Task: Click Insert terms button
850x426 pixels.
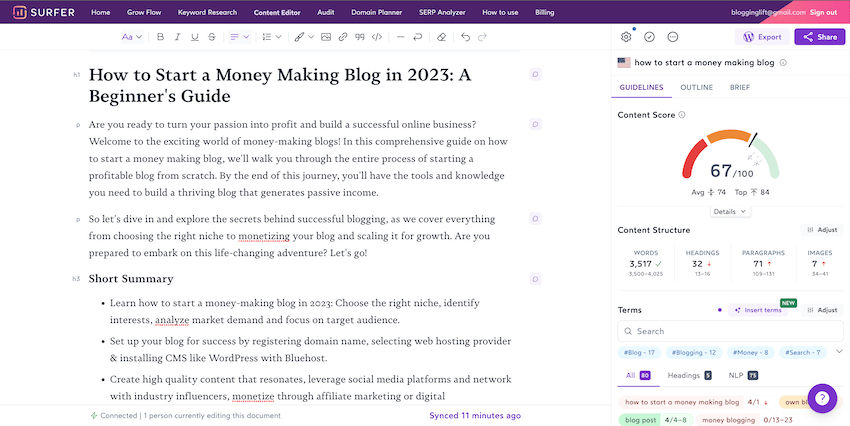Action: click(x=758, y=310)
